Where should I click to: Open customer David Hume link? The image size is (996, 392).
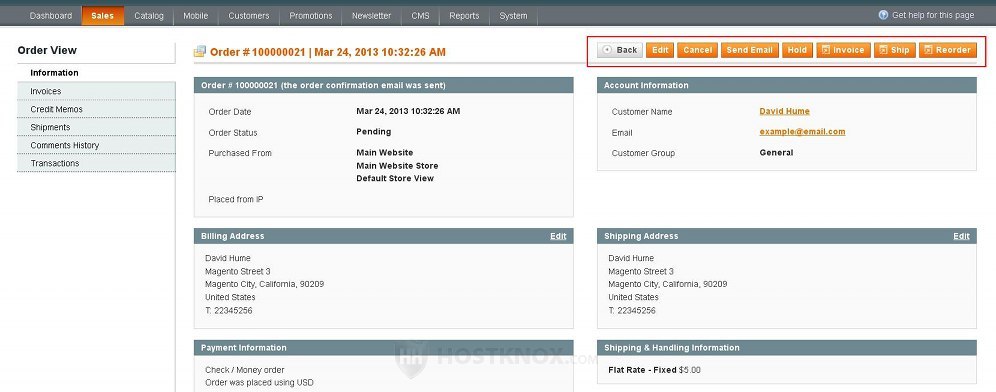pyautogui.click(x=784, y=111)
